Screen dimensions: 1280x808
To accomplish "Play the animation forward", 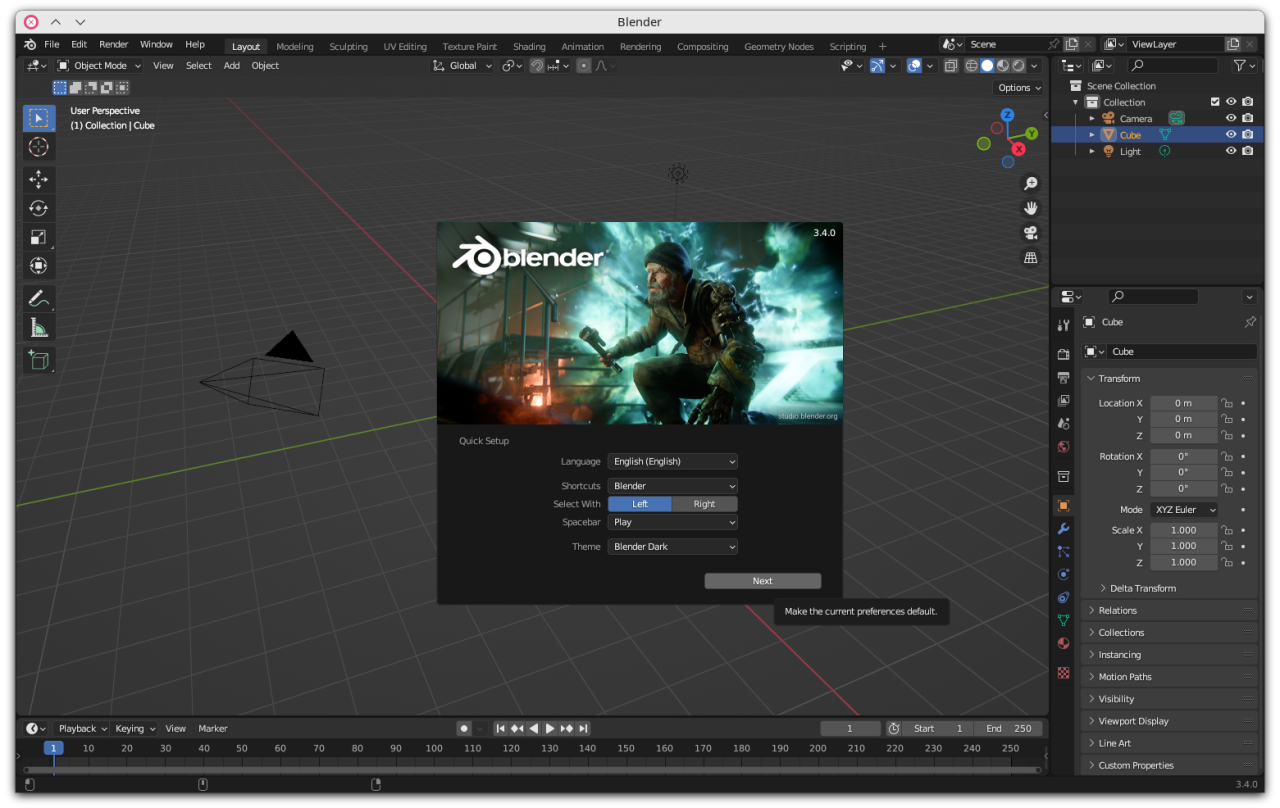I will tap(550, 728).
